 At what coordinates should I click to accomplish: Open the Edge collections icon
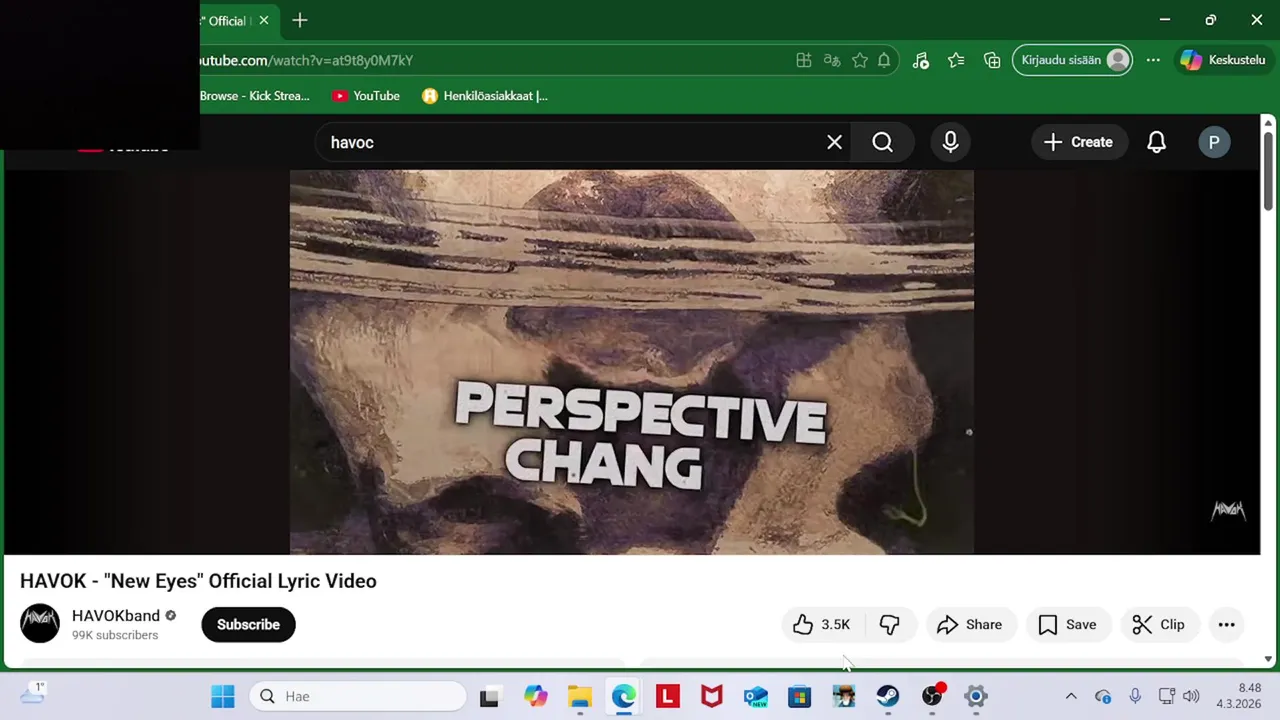pyautogui.click(x=992, y=60)
